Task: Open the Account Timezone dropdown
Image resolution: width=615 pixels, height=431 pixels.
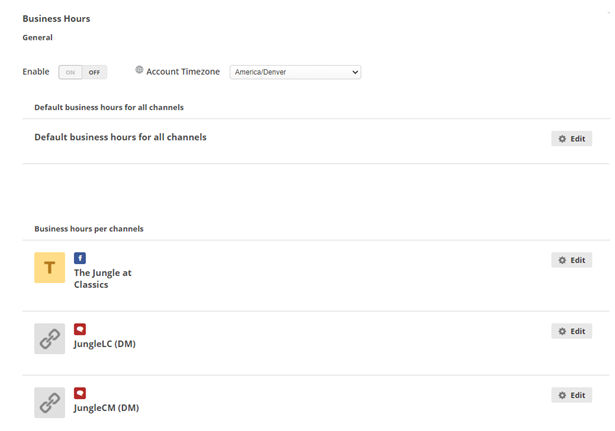Action: click(295, 72)
